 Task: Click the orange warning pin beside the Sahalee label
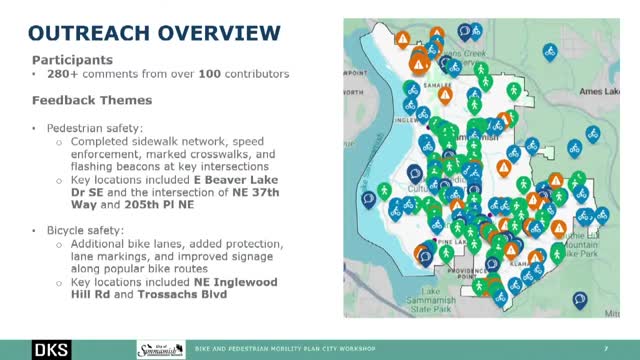coord(445,95)
